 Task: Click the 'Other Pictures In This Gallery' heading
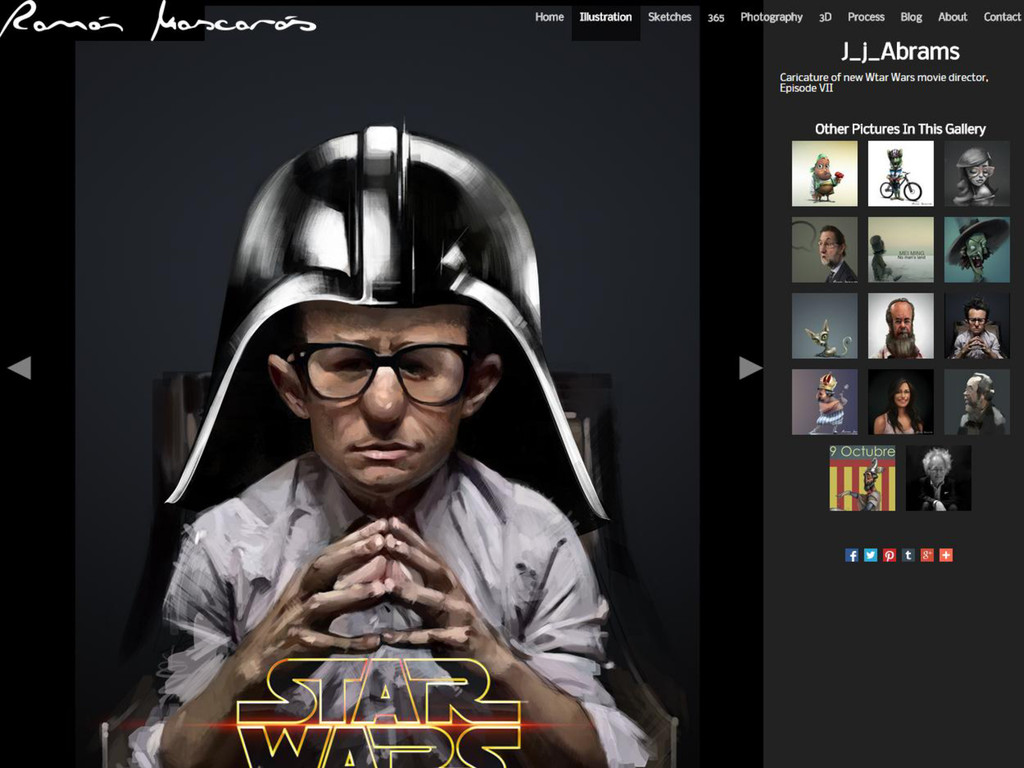click(x=900, y=129)
